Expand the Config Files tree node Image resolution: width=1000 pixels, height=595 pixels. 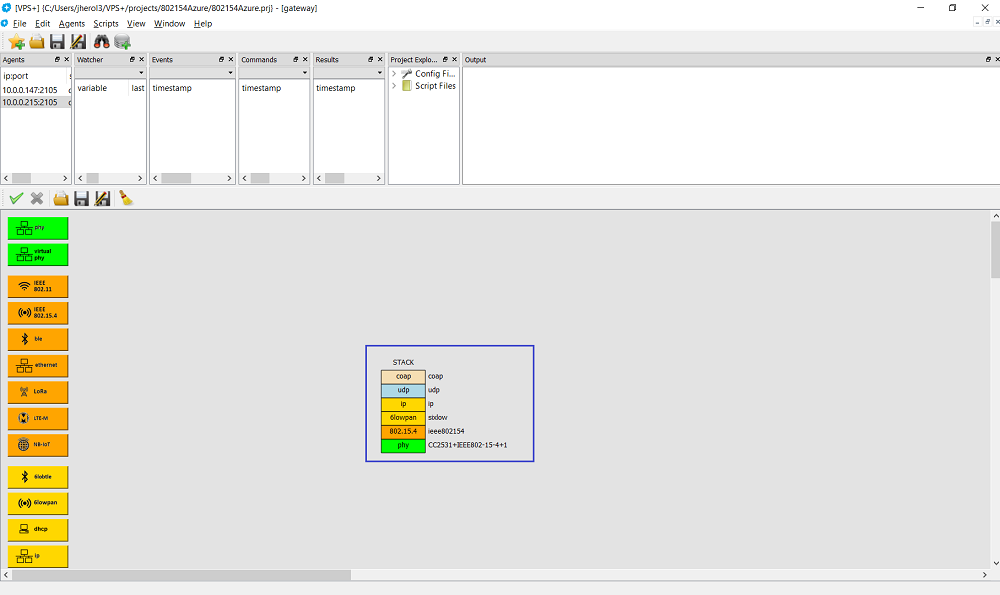[x=394, y=74]
